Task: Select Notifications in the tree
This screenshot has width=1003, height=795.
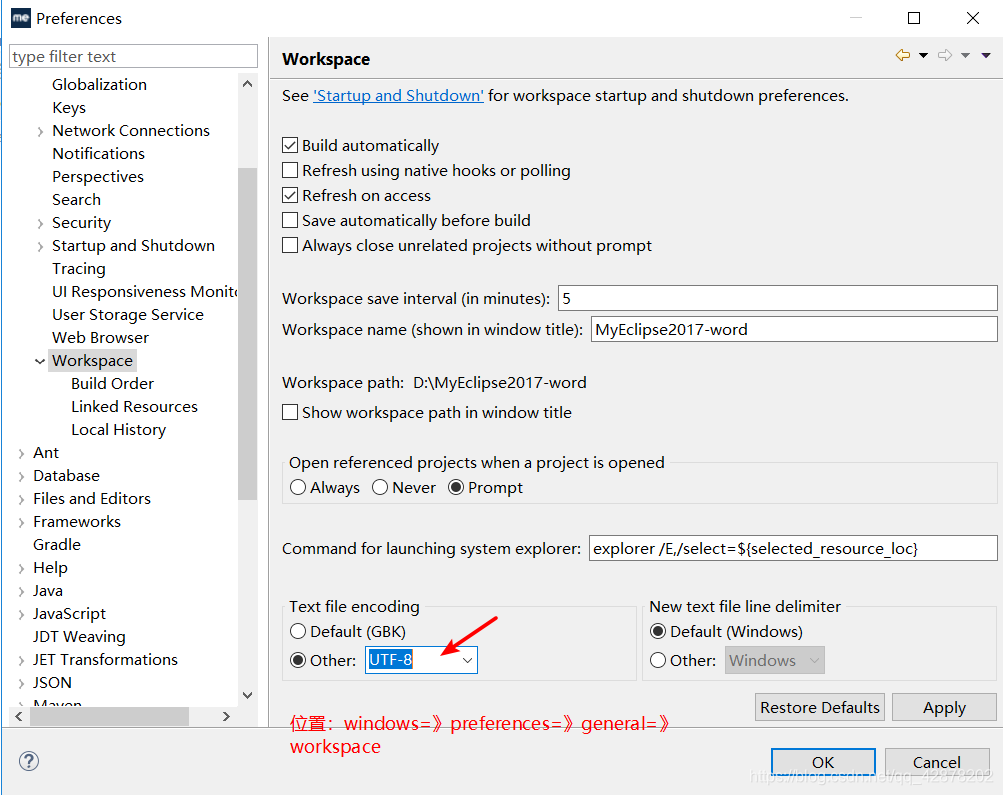Action: click(x=99, y=153)
